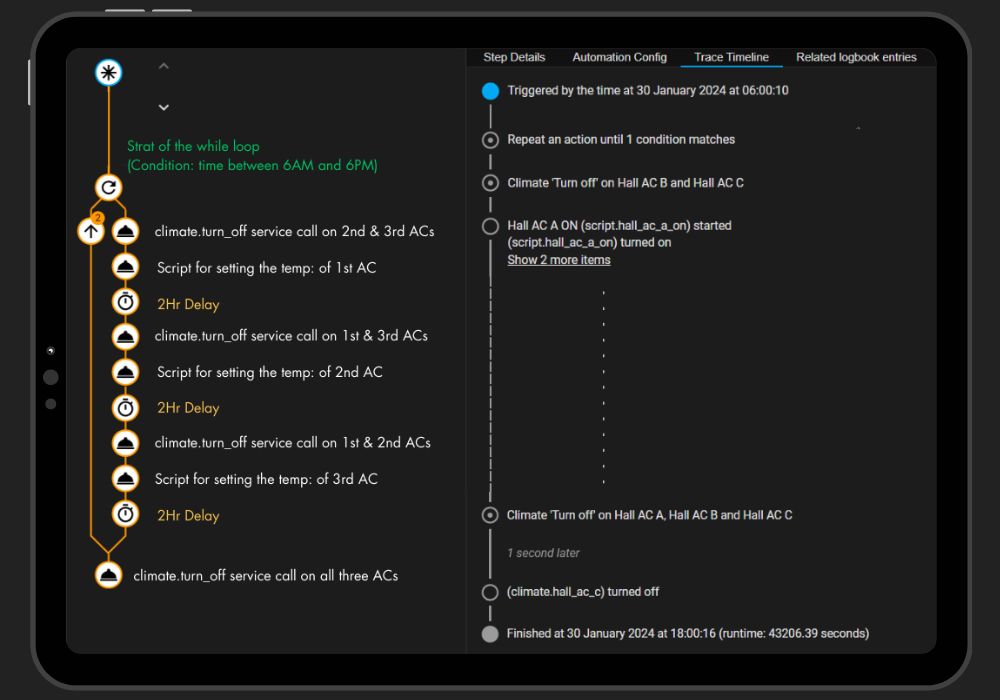Select the 2Hr Delay timer after 1st AC script
The image size is (1000, 700).
(x=125, y=303)
